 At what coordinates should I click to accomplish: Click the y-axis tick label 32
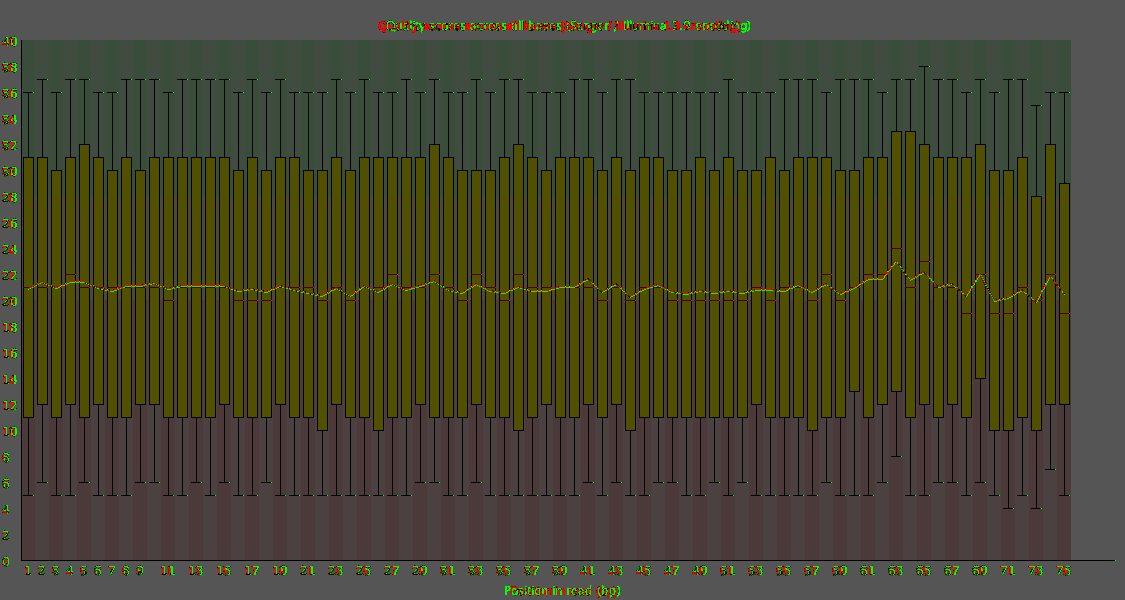pyautogui.click(x=9, y=145)
